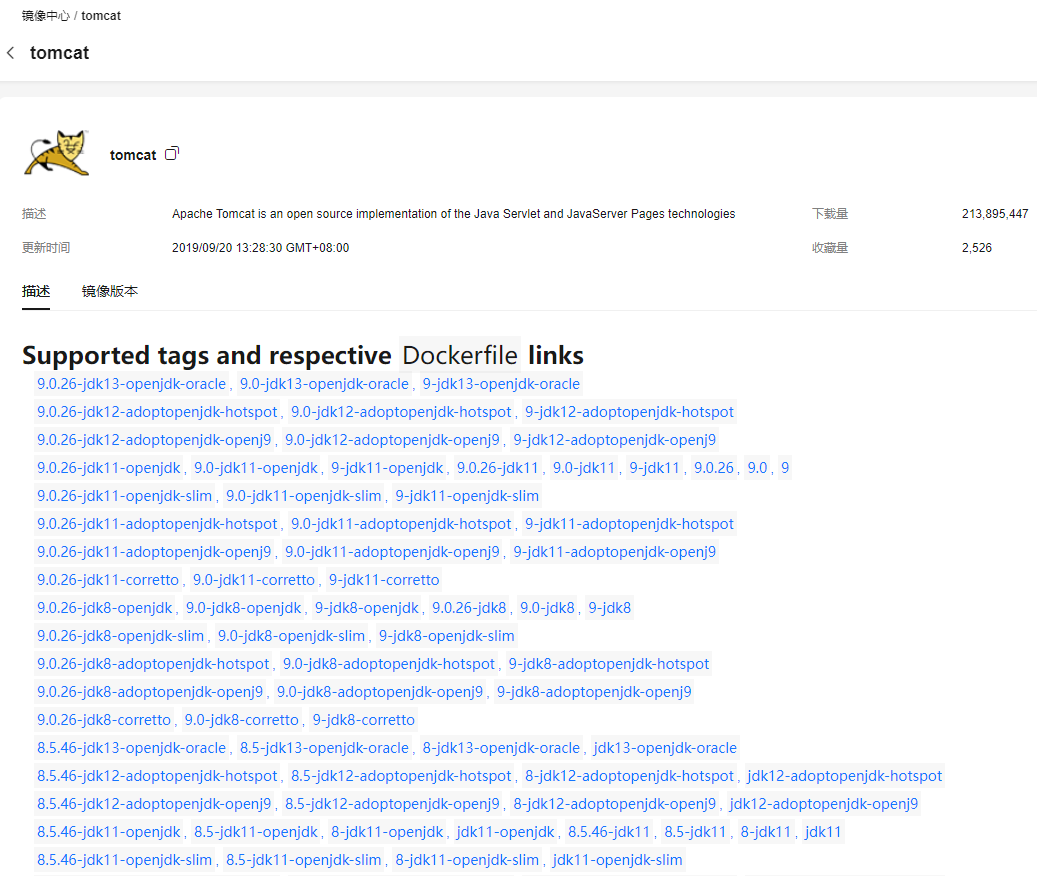1037x876 pixels.
Task: Open the jdk12-adoptopenjdk-hotspot link
Action: coord(845,776)
